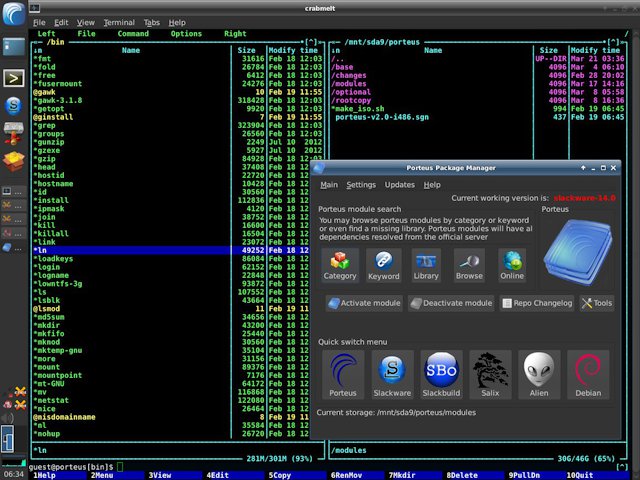The height and width of the screenshot is (480, 640).
Task: Open the terminal Tabs menu
Action: click(151, 22)
